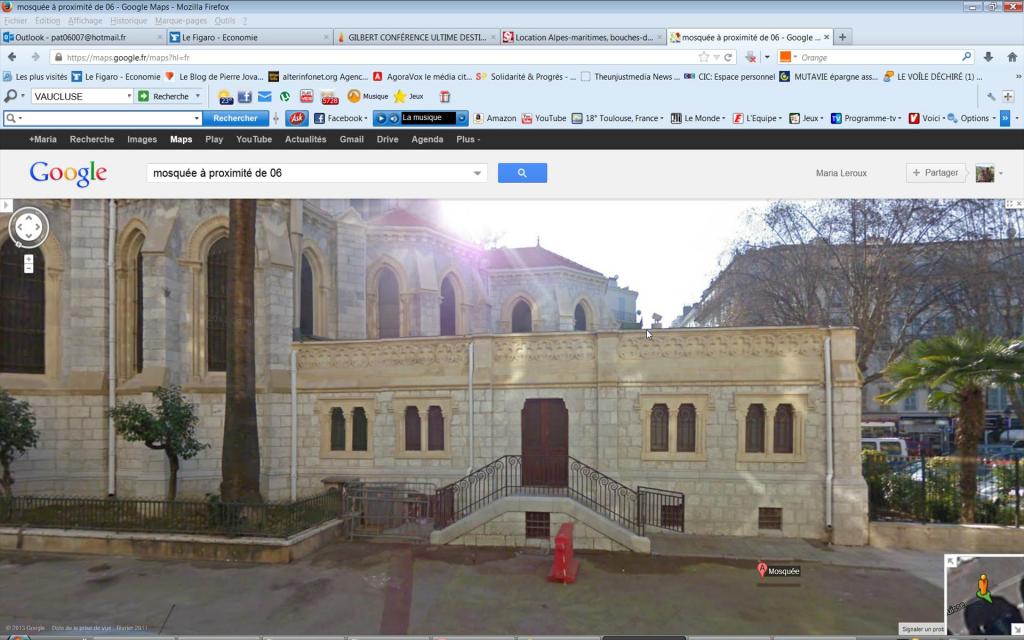Open the VAUCLUSE search dropdown
This screenshot has width=1024, height=640.
[129, 97]
